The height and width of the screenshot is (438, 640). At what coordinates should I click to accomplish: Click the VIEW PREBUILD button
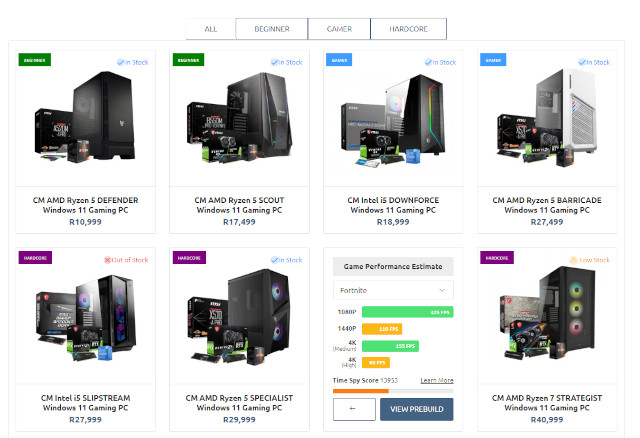(x=417, y=409)
